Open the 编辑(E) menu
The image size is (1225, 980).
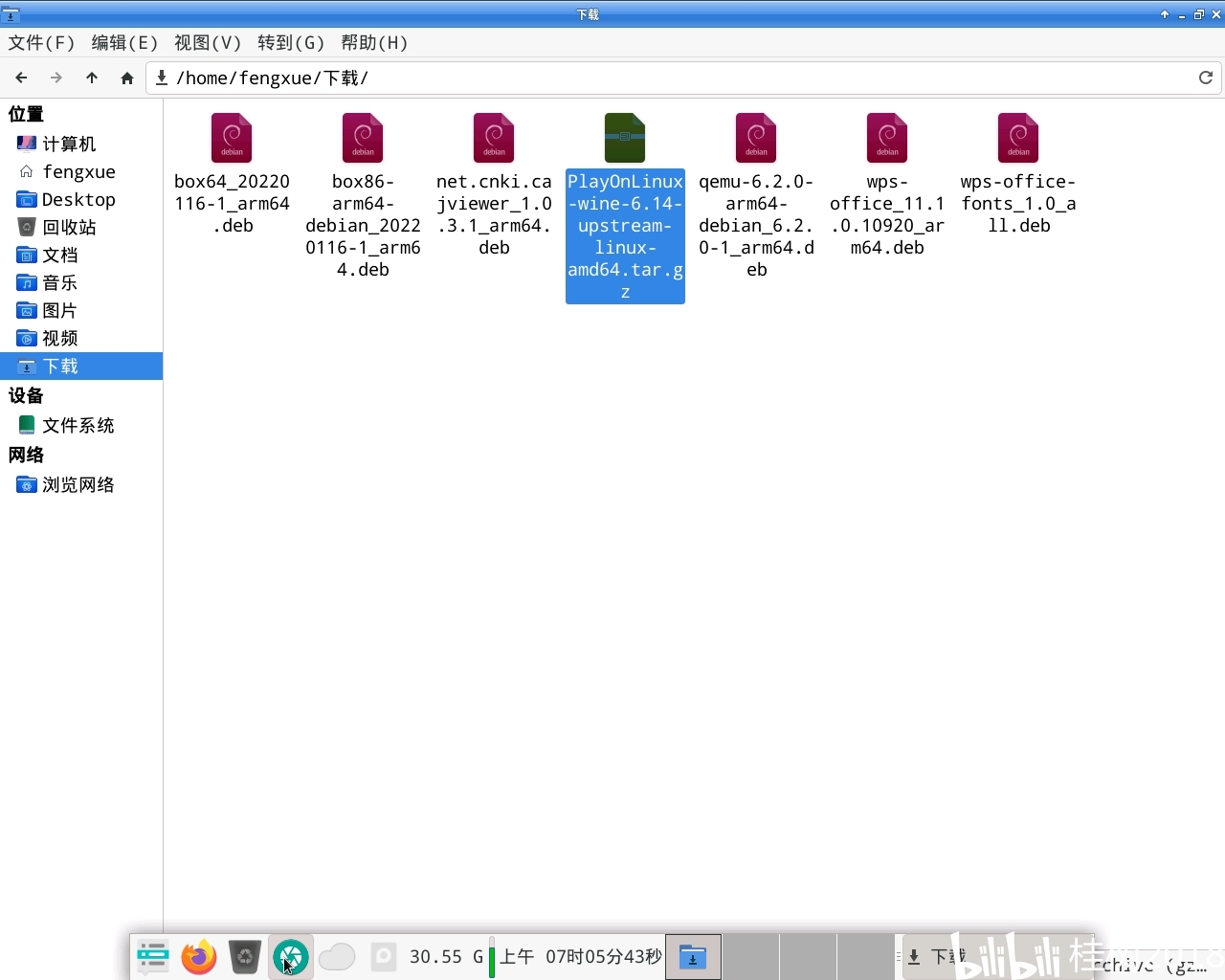click(124, 43)
